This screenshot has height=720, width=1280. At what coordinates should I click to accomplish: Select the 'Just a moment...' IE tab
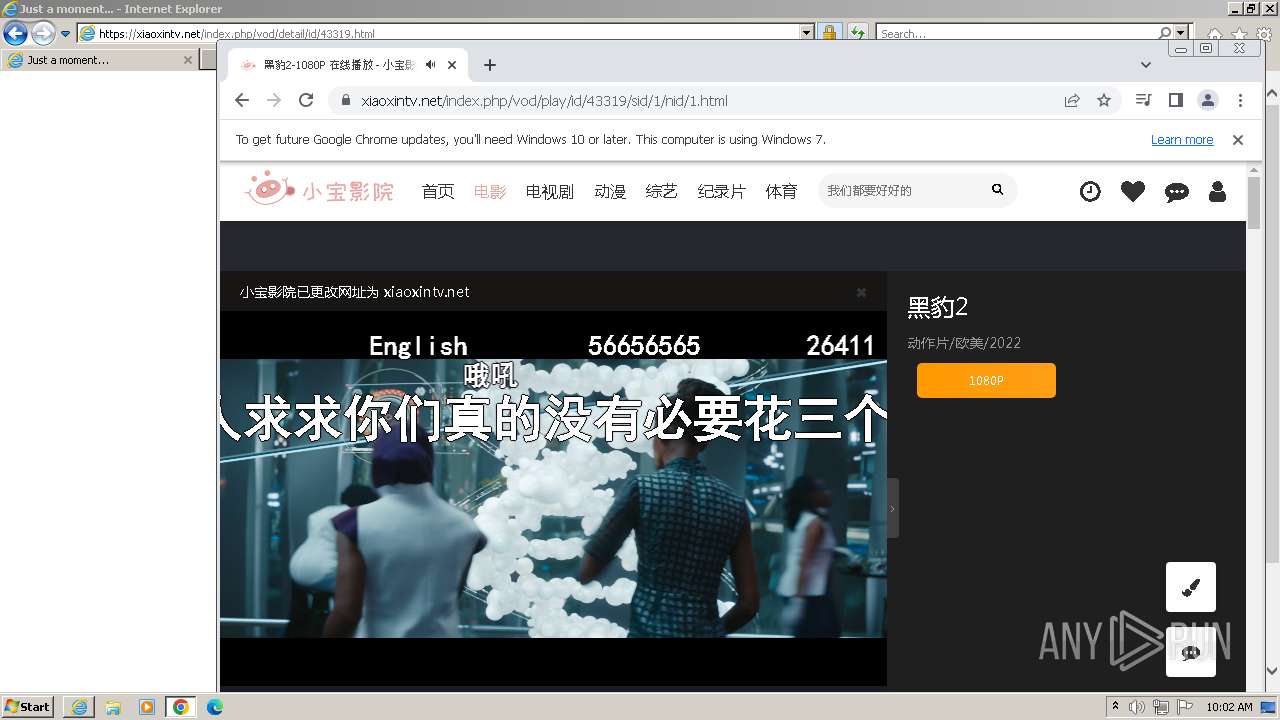(x=98, y=60)
